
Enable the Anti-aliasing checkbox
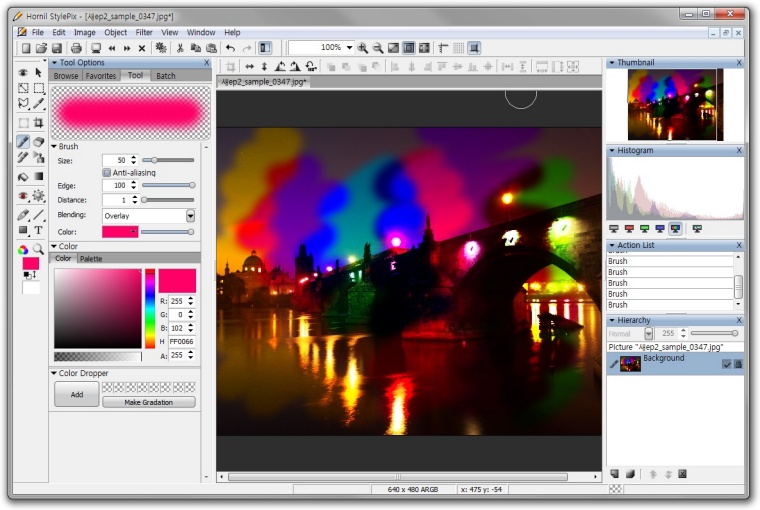coord(107,173)
